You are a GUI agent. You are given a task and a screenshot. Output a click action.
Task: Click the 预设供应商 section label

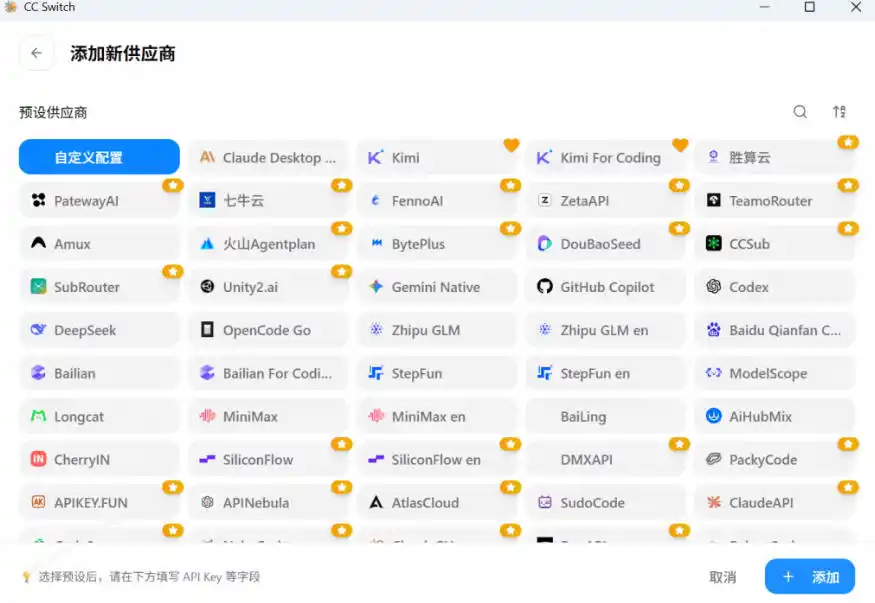[x=53, y=113]
